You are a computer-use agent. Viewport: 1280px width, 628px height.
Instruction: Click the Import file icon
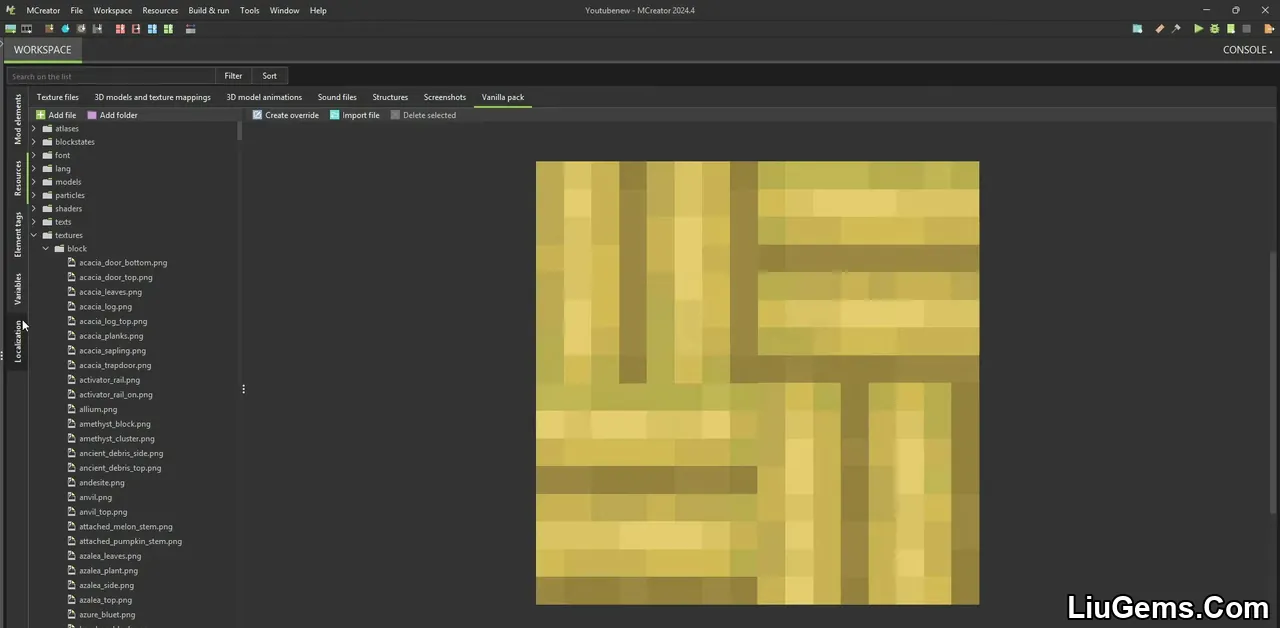pyautogui.click(x=335, y=115)
